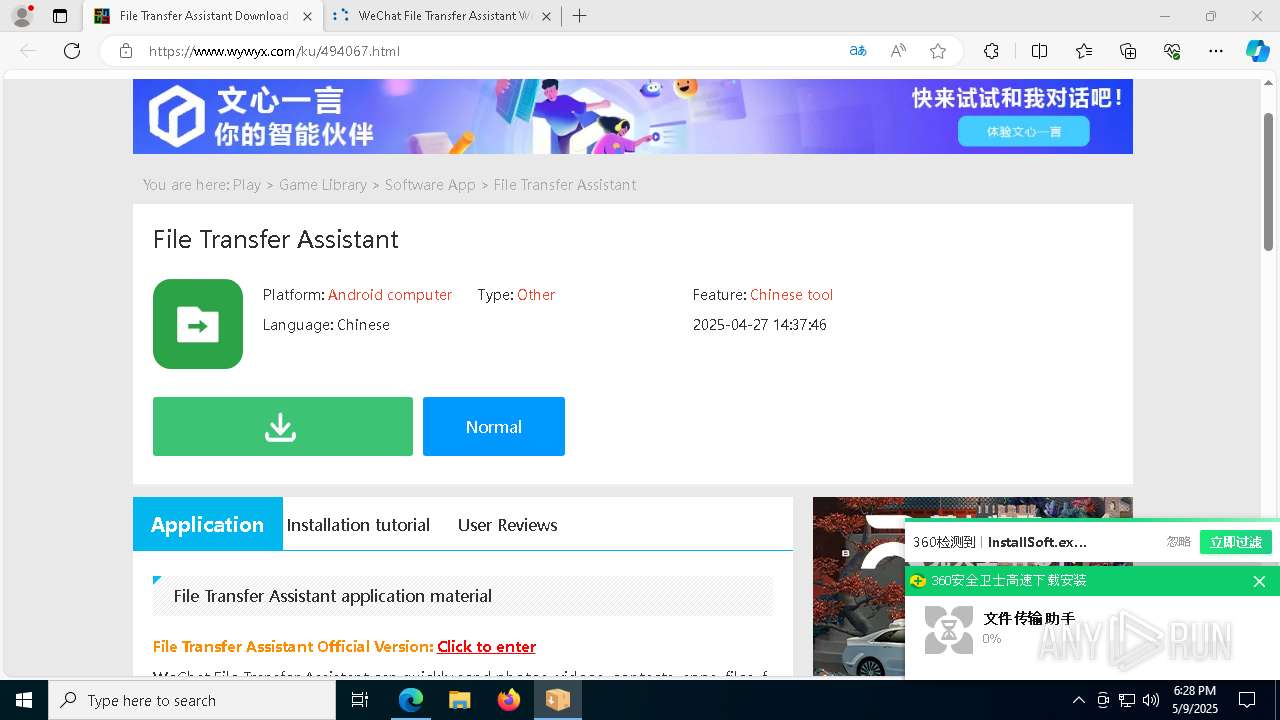Go to Play breadcrumb link

246,185
